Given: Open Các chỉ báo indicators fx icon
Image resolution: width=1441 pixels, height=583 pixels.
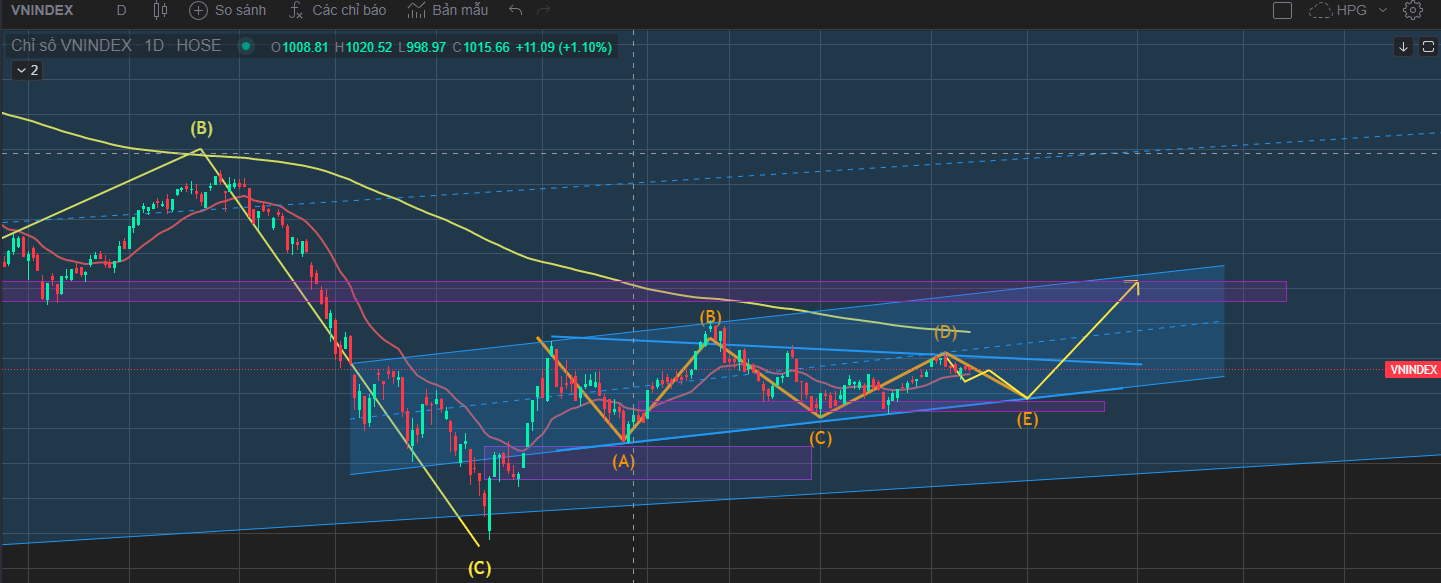Looking at the screenshot, I should pos(296,11).
